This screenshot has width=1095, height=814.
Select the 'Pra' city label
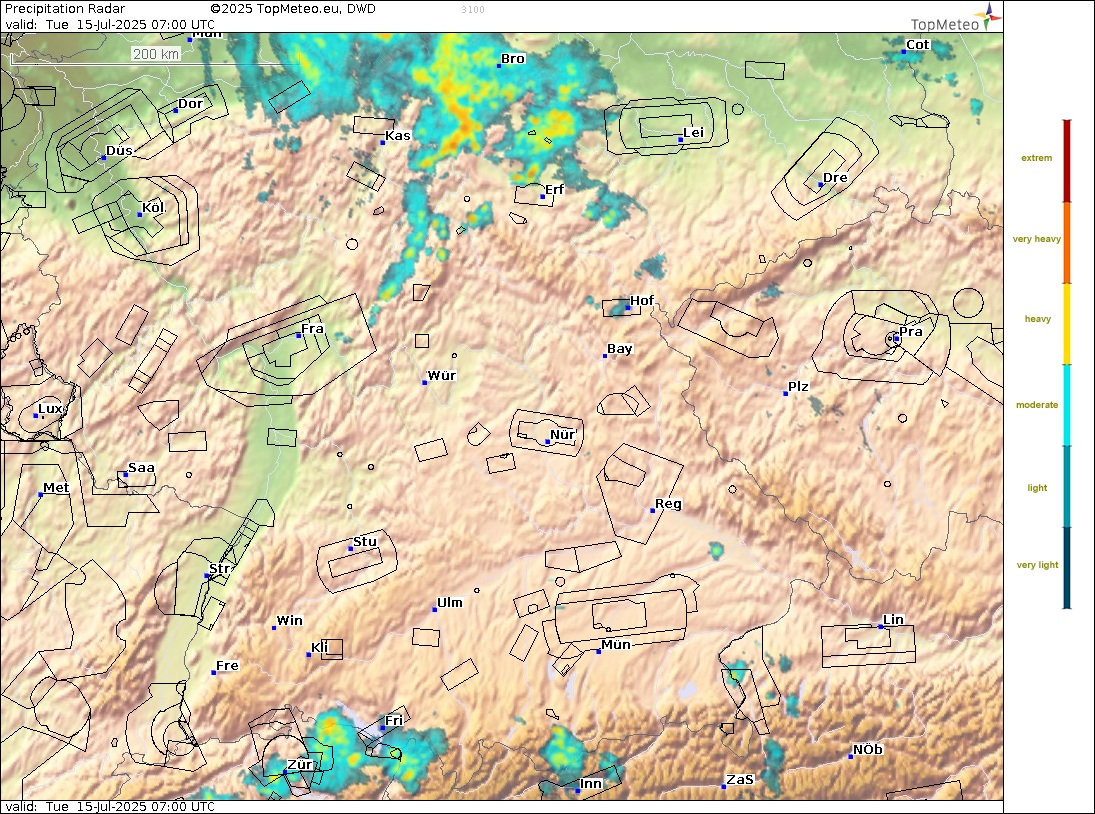(x=911, y=332)
